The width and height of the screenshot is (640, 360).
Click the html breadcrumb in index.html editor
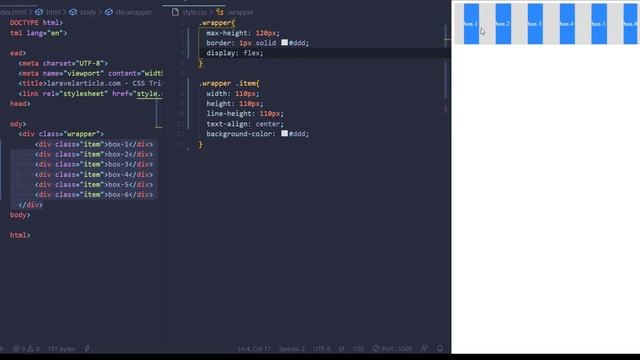coord(49,12)
